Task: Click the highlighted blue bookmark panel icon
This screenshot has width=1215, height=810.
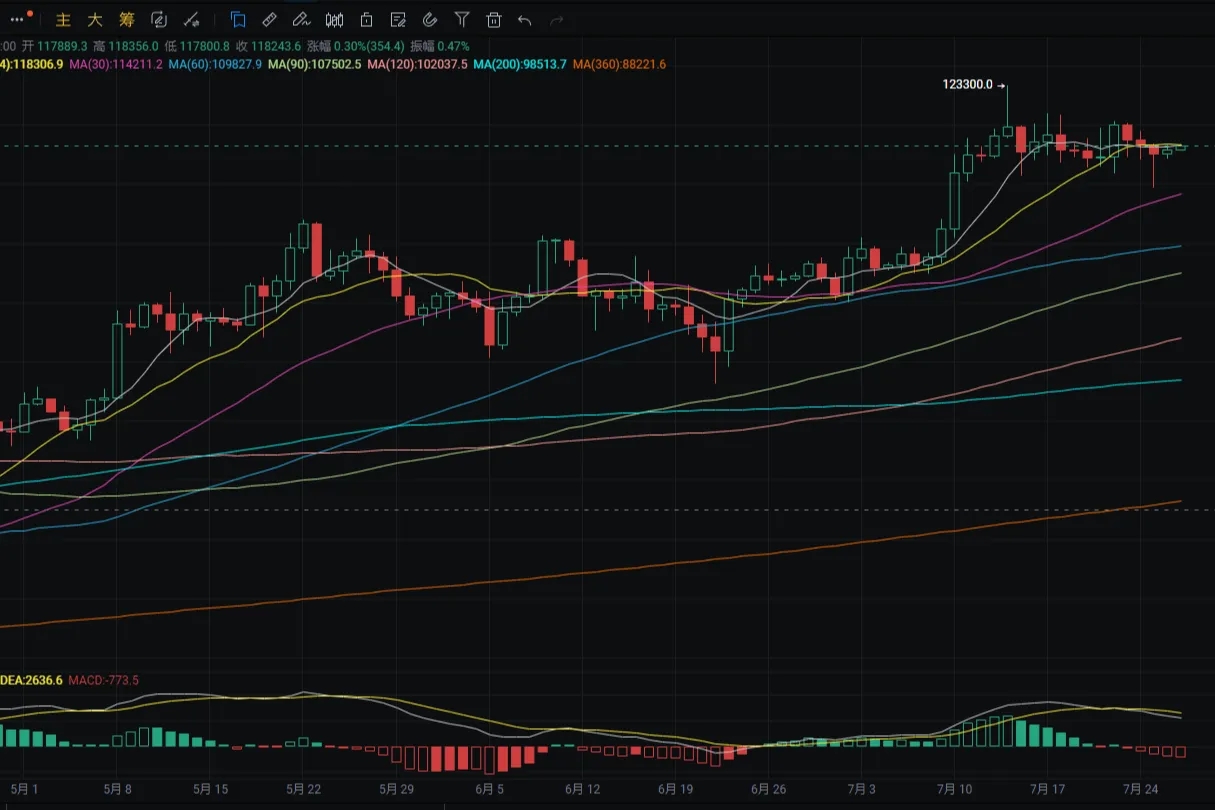Action: (238, 19)
